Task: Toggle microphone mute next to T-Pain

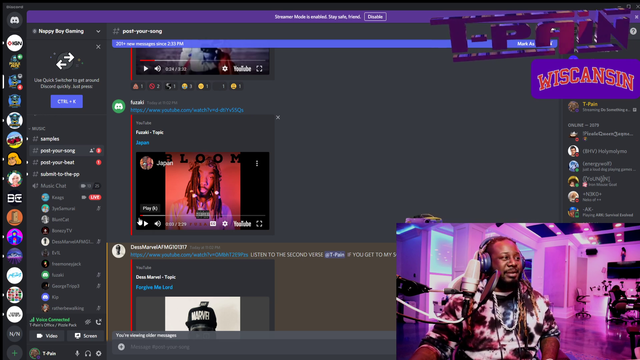Action: tap(77, 353)
